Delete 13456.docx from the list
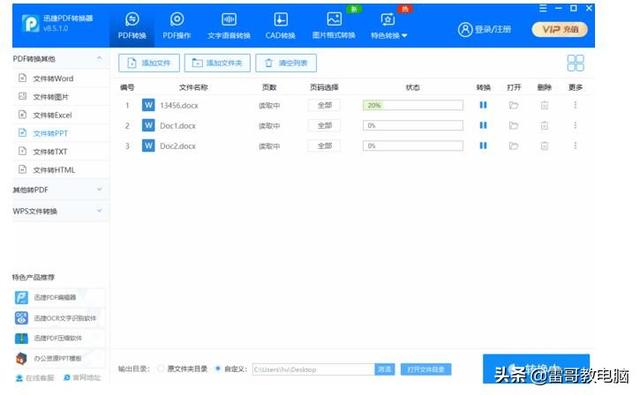 pos(544,105)
